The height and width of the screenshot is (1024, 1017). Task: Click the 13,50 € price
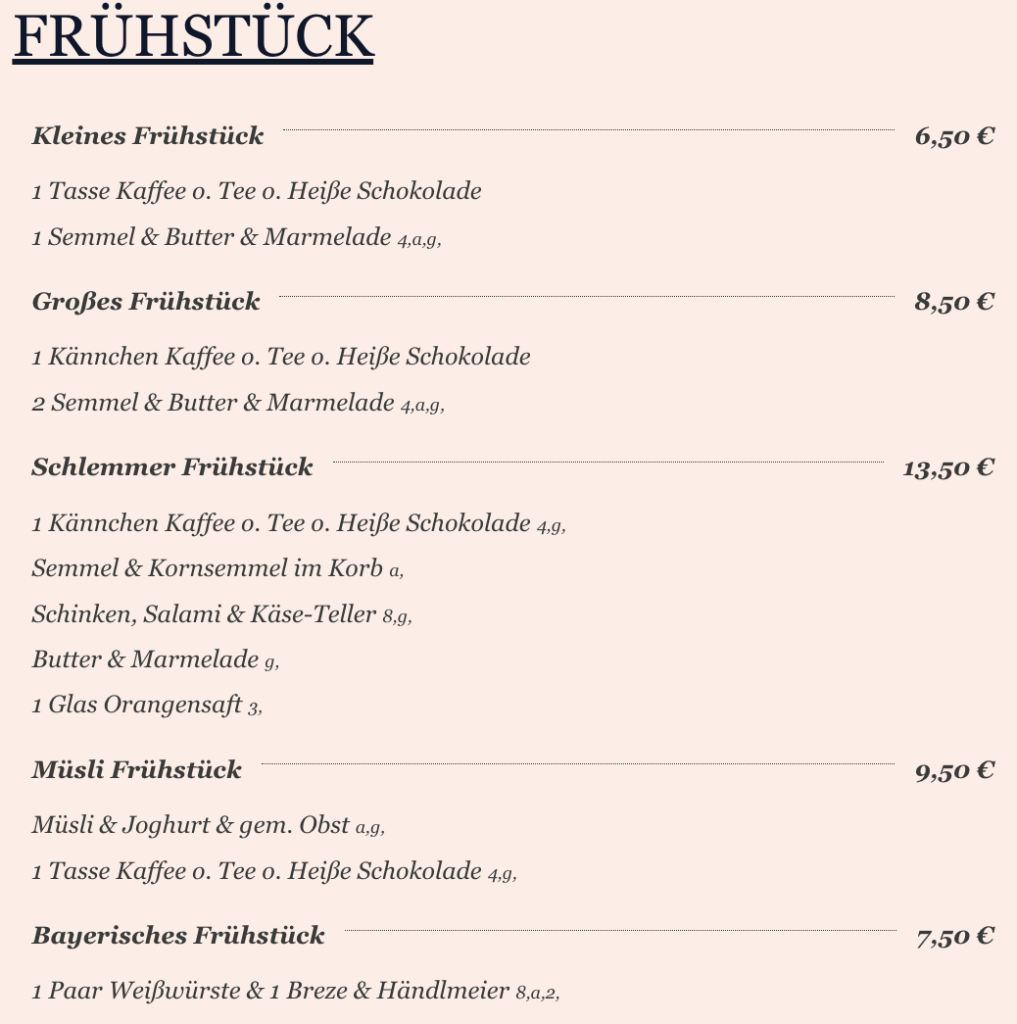[x=948, y=468]
